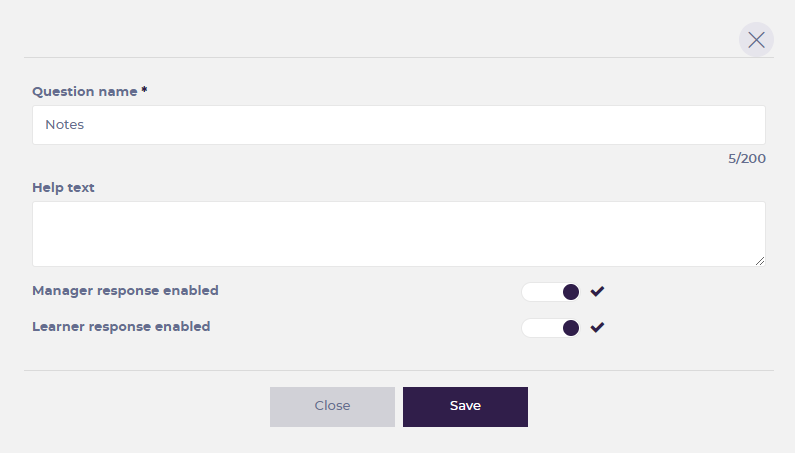This screenshot has width=795, height=453.
Task: Toggle the Learner response enabled switch
Action: 551,327
